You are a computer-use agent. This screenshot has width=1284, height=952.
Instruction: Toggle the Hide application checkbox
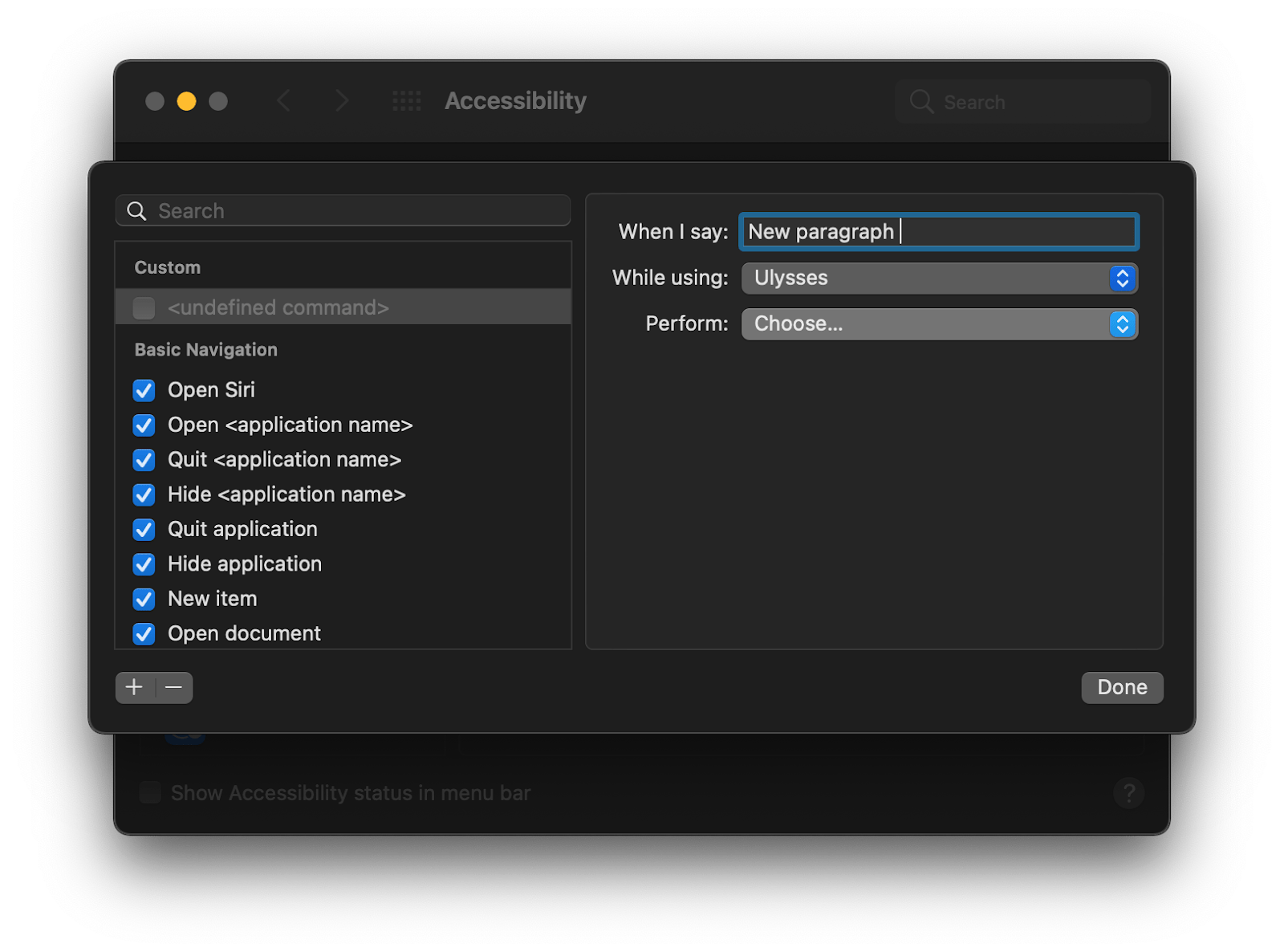(144, 564)
